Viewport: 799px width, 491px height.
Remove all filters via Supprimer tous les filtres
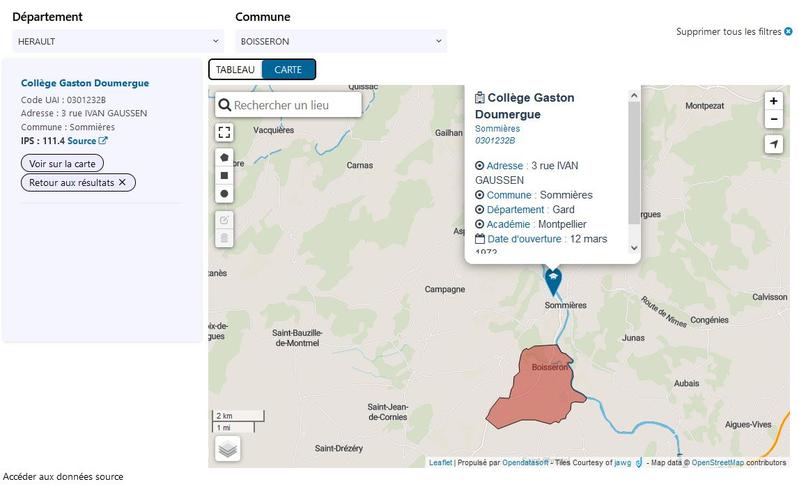(x=734, y=32)
